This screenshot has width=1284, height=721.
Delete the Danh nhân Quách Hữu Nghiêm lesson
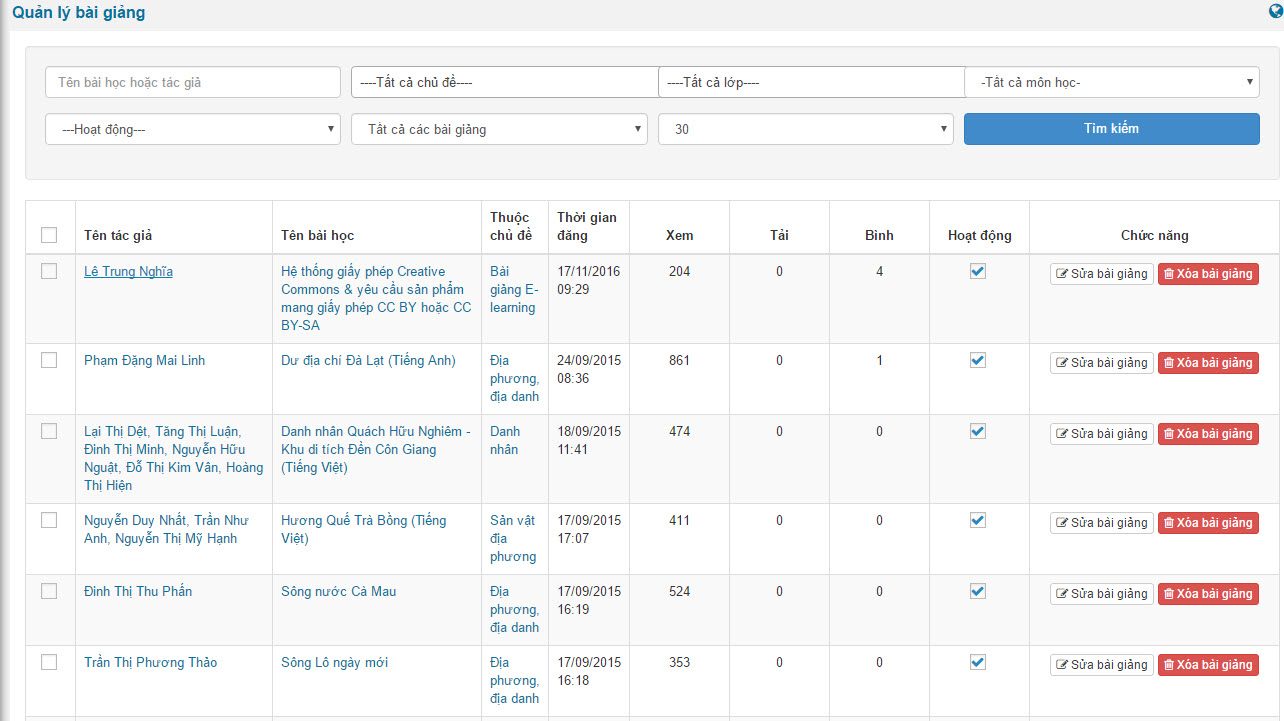(1208, 434)
